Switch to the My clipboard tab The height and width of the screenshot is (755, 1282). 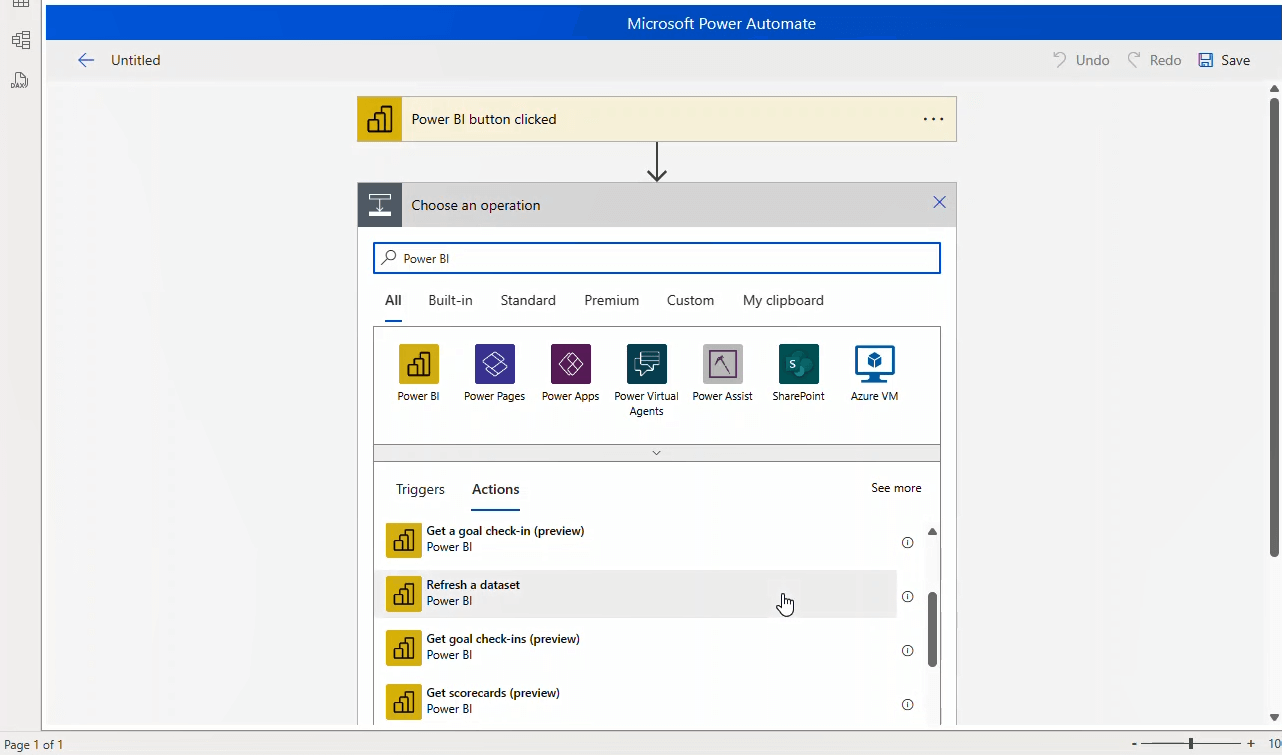click(x=783, y=300)
